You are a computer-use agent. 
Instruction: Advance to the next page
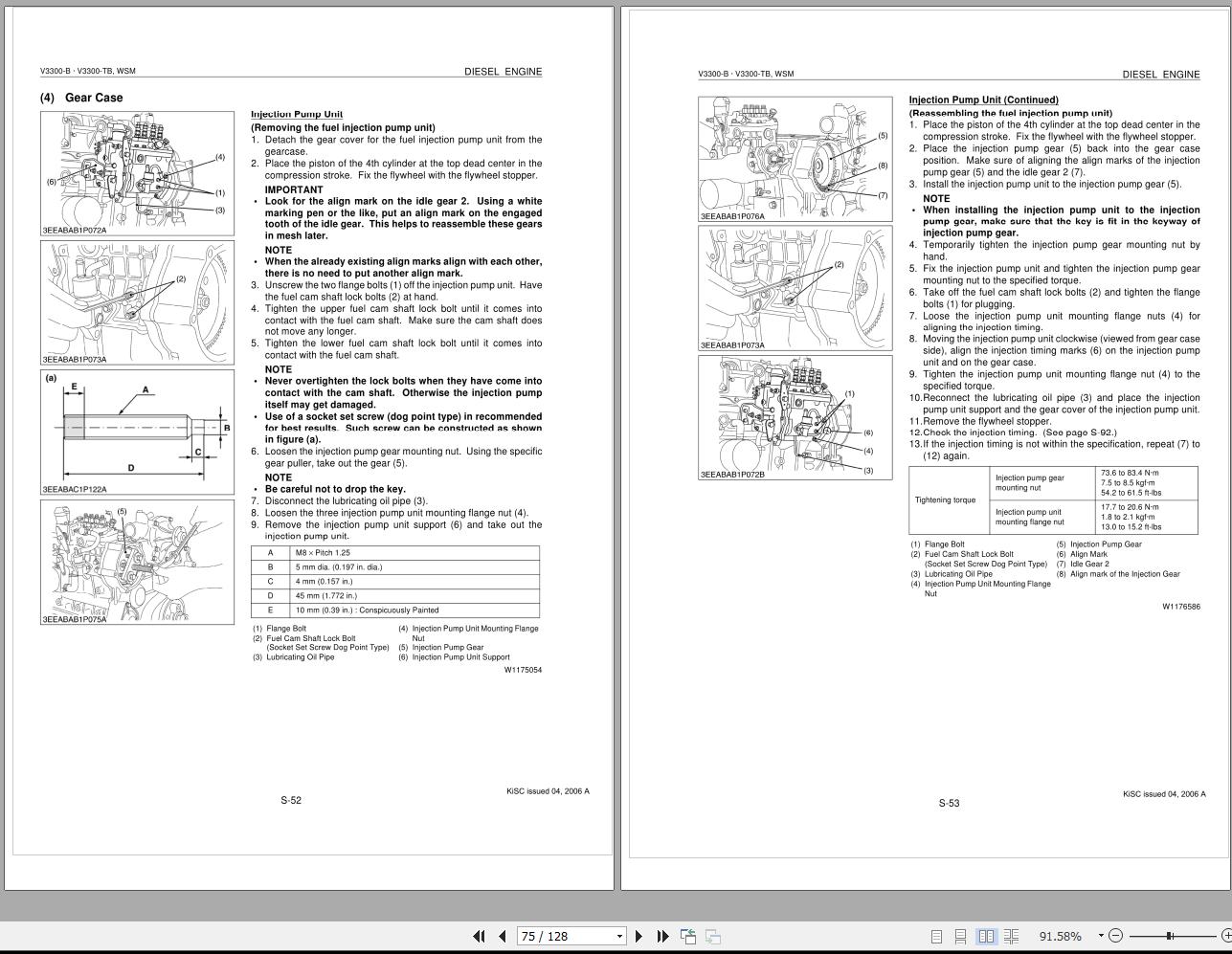[638, 936]
